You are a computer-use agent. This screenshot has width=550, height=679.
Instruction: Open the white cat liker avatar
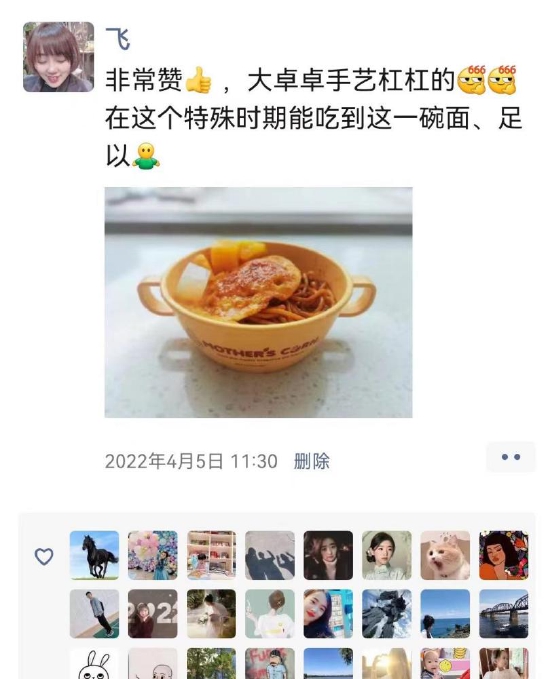point(445,555)
